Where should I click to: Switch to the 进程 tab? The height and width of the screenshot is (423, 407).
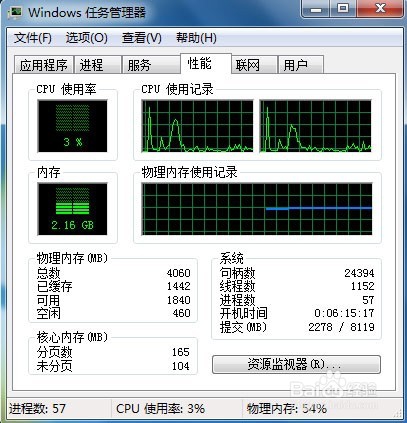pyautogui.click(x=97, y=65)
